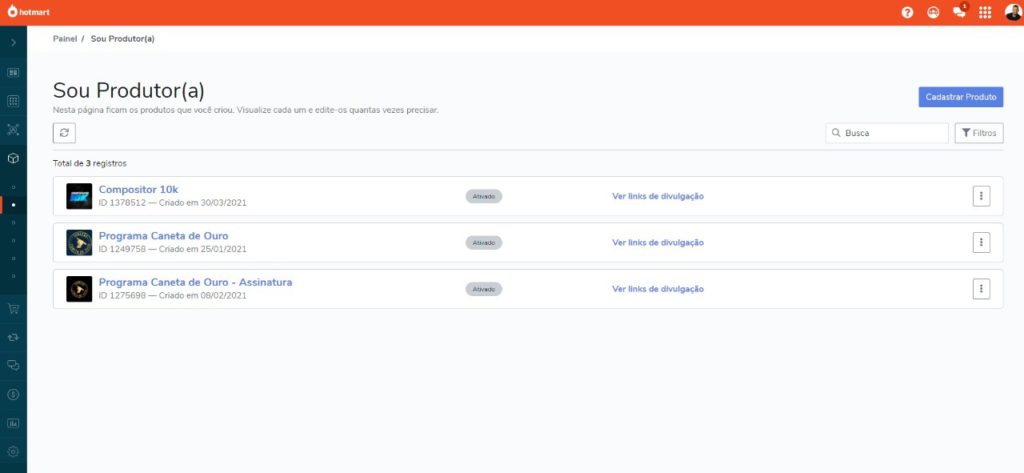Viewport: 1024px width, 473px height.
Task: Click the text 'ID 1275698 — Criado em 08/02/2021'
Action: pyautogui.click(x=172, y=295)
